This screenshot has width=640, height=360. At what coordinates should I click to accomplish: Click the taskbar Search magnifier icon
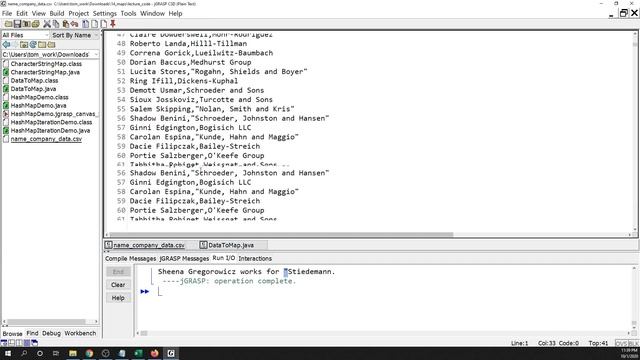point(24,353)
